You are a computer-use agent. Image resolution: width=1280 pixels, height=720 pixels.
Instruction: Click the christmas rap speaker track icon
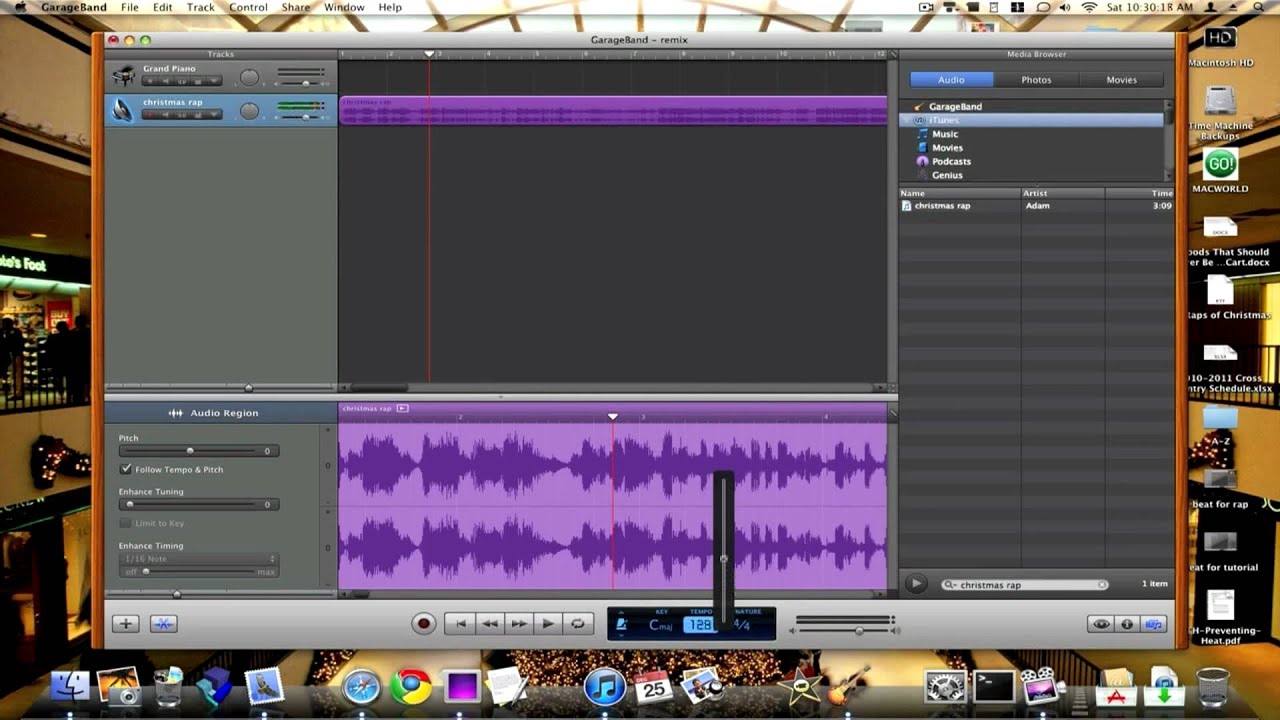pyautogui.click(x=123, y=110)
